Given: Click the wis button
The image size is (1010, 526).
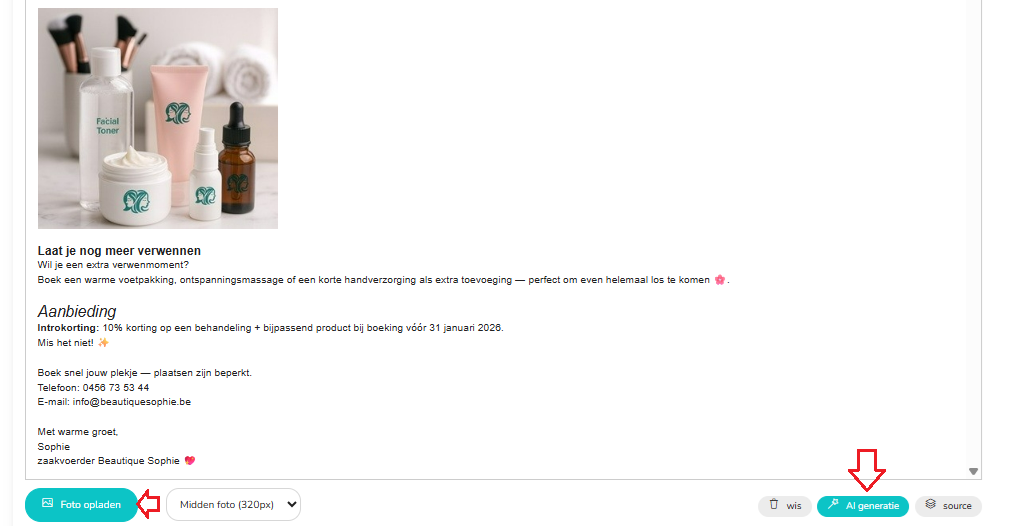Looking at the screenshot, I should pos(785,506).
